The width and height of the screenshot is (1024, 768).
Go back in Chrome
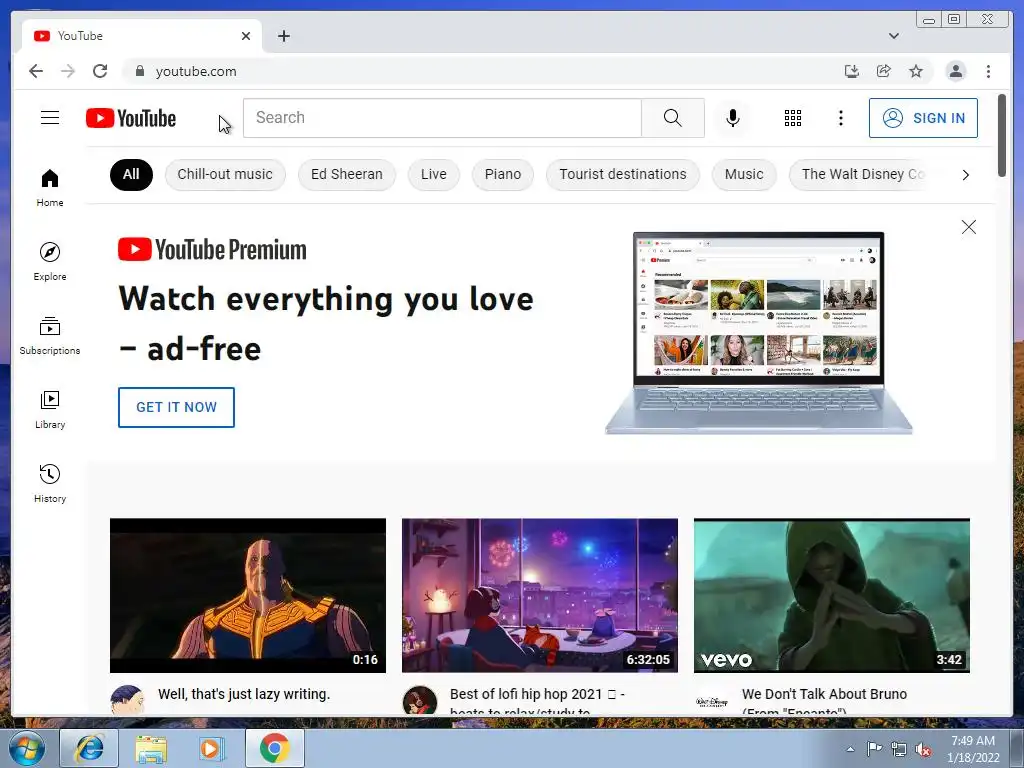coord(36,71)
